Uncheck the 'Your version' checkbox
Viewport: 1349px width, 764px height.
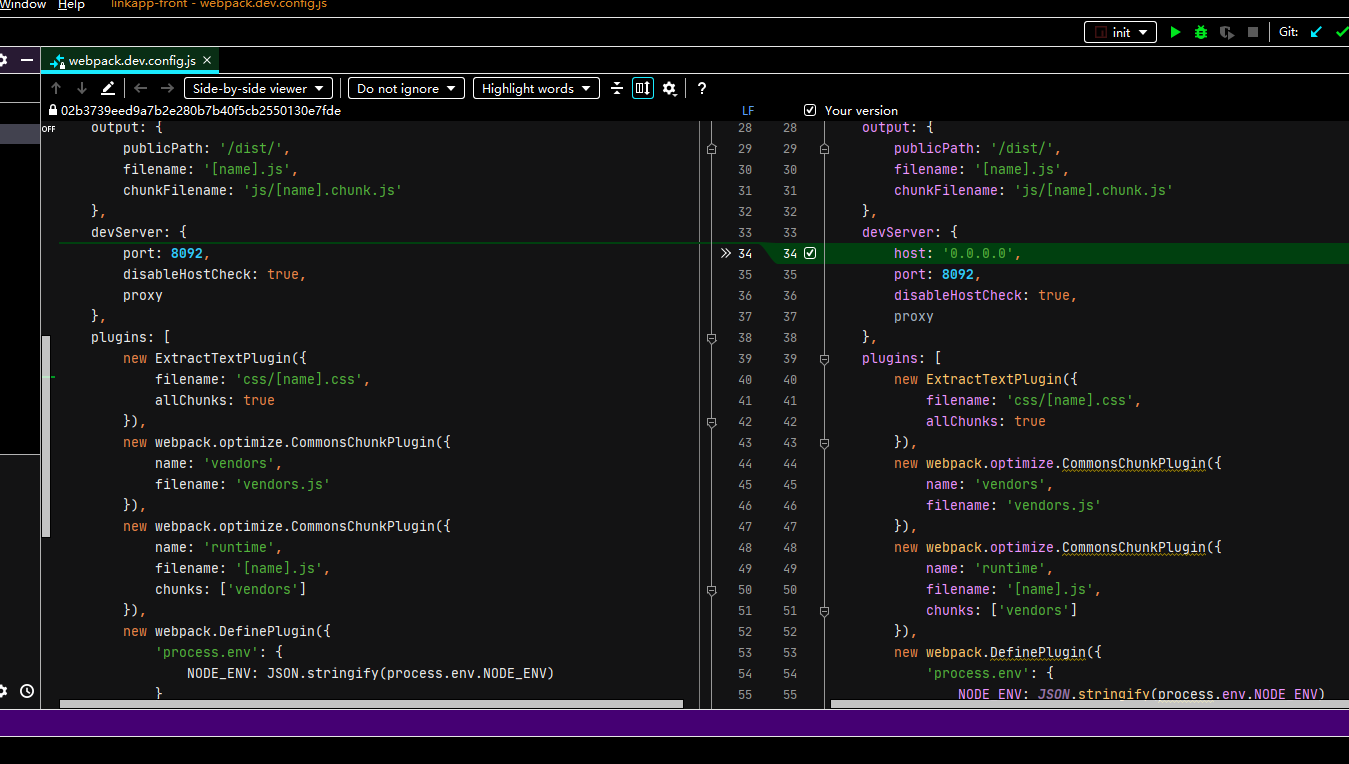tap(810, 110)
